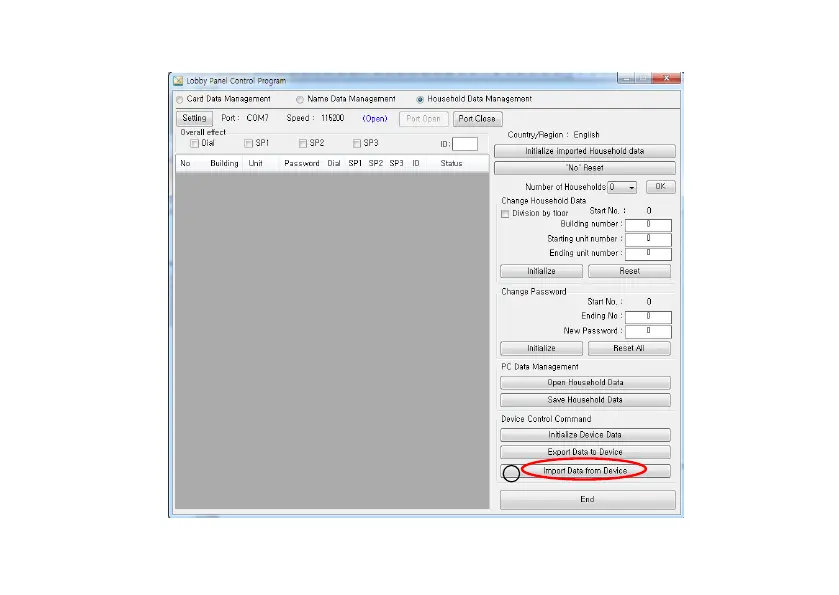Toggle Division by floor checkbox
The width and height of the screenshot is (839, 595).
(x=505, y=214)
